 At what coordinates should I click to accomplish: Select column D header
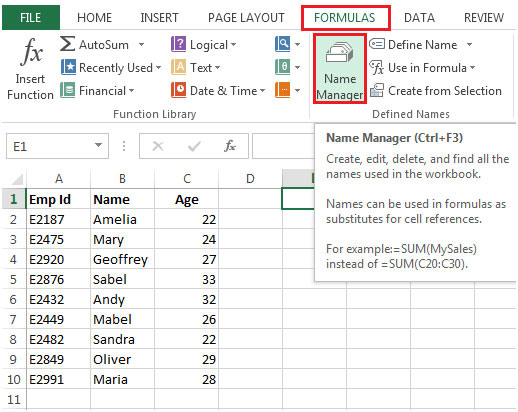click(x=250, y=179)
